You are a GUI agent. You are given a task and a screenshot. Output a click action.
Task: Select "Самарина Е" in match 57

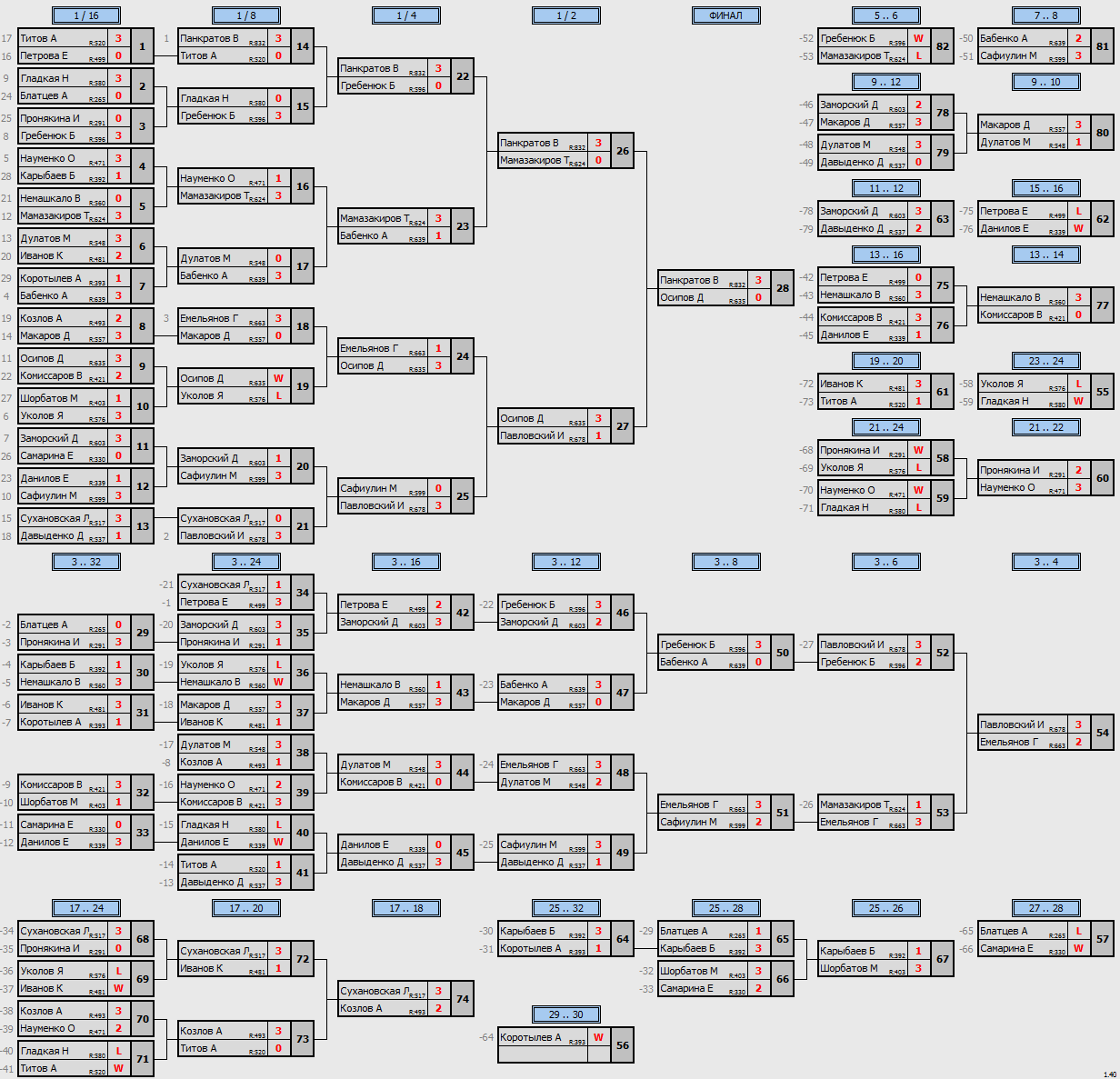[x=1006, y=948]
